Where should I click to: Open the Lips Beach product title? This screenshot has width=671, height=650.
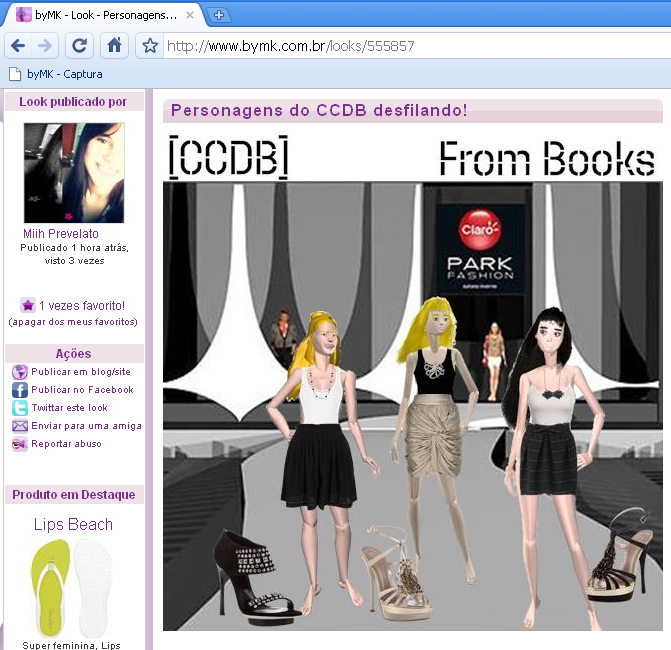tap(73, 524)
